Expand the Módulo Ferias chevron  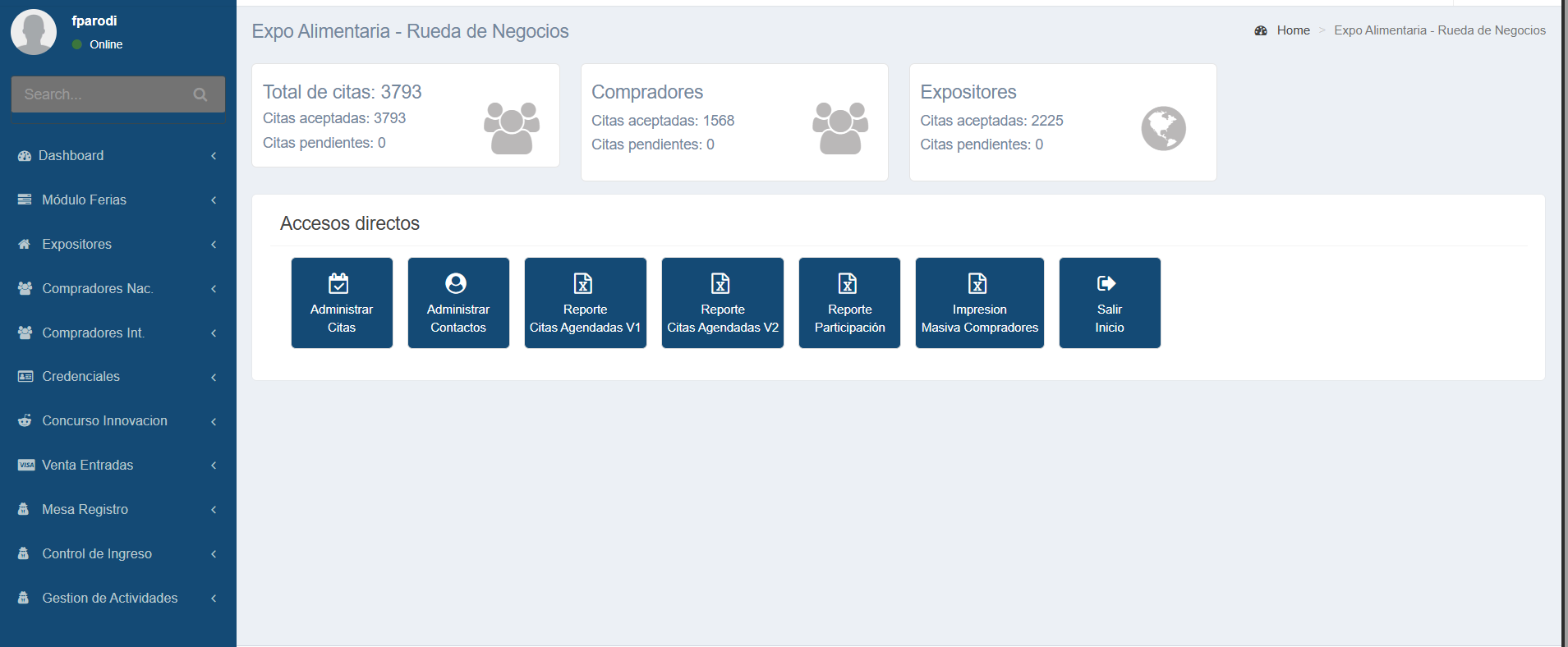click(x=214, y=200)
